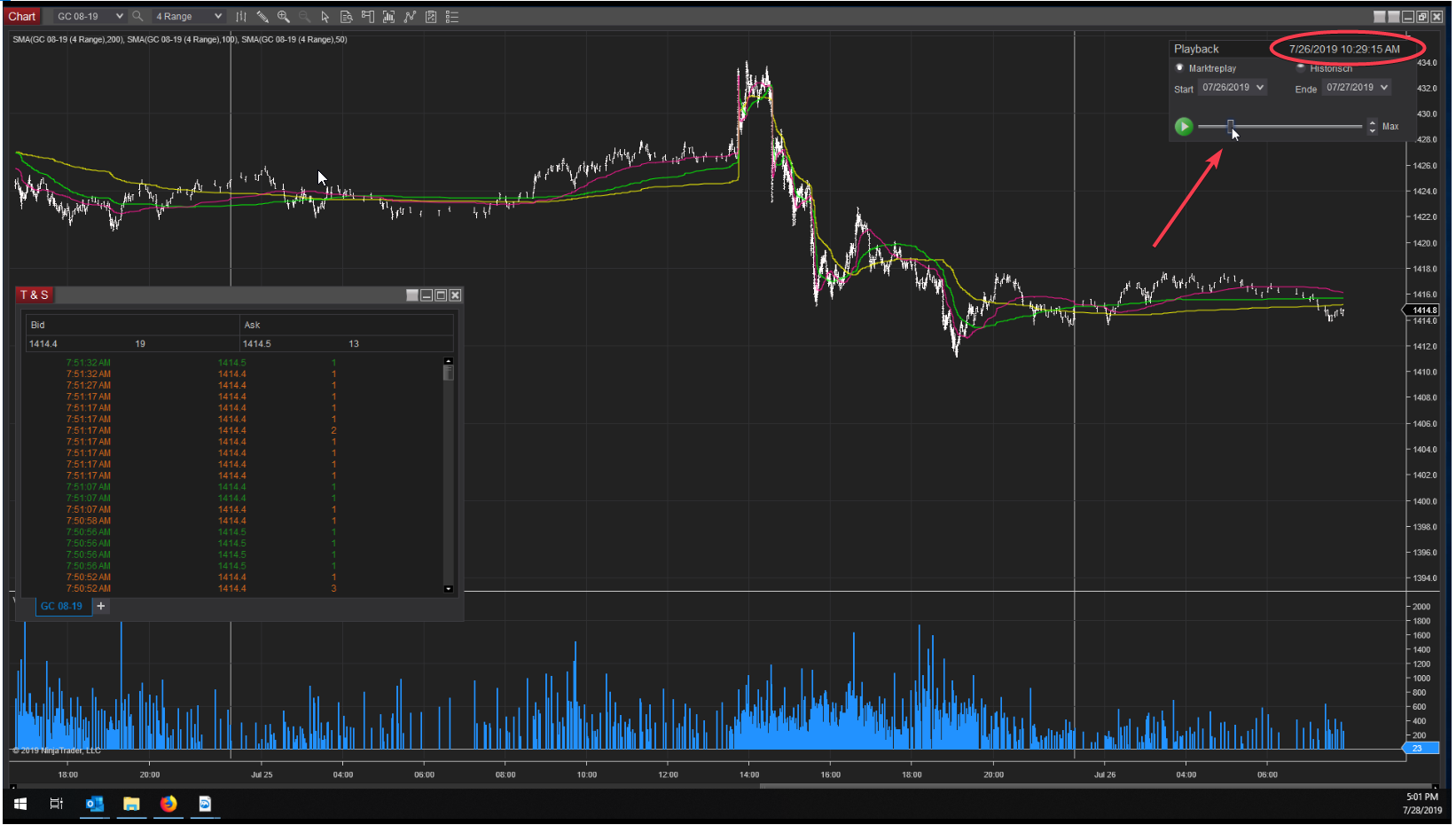The image size is (1456, 825).
Task: Click bid price 1414.4 cell
Action: [43, 343]
